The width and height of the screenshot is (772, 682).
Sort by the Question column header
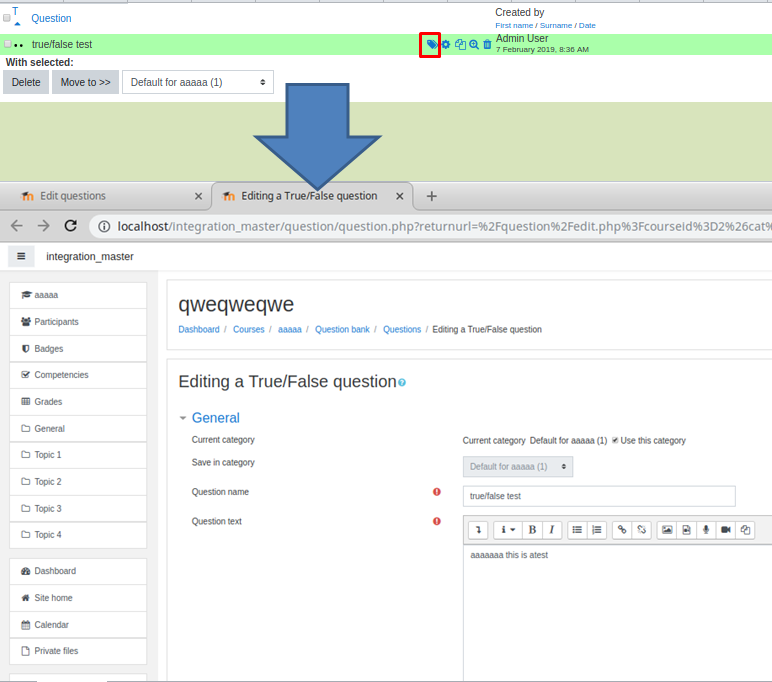(51, 18)
